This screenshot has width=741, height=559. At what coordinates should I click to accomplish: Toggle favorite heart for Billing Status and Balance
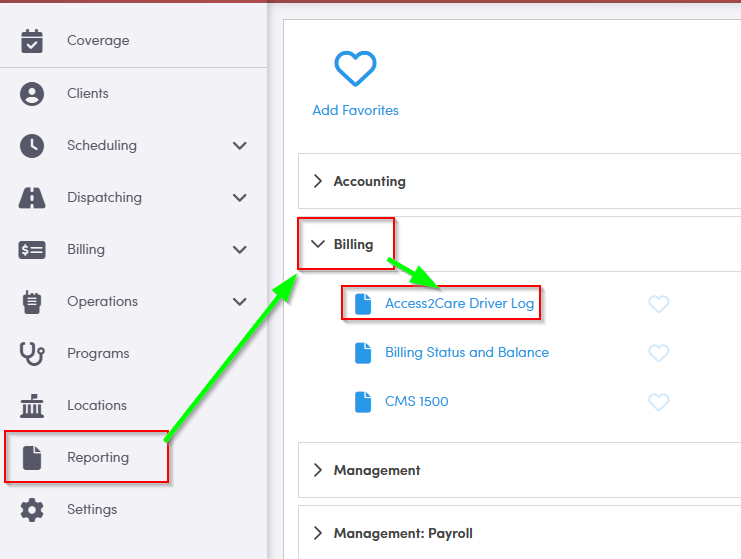[x=658, y=353]
